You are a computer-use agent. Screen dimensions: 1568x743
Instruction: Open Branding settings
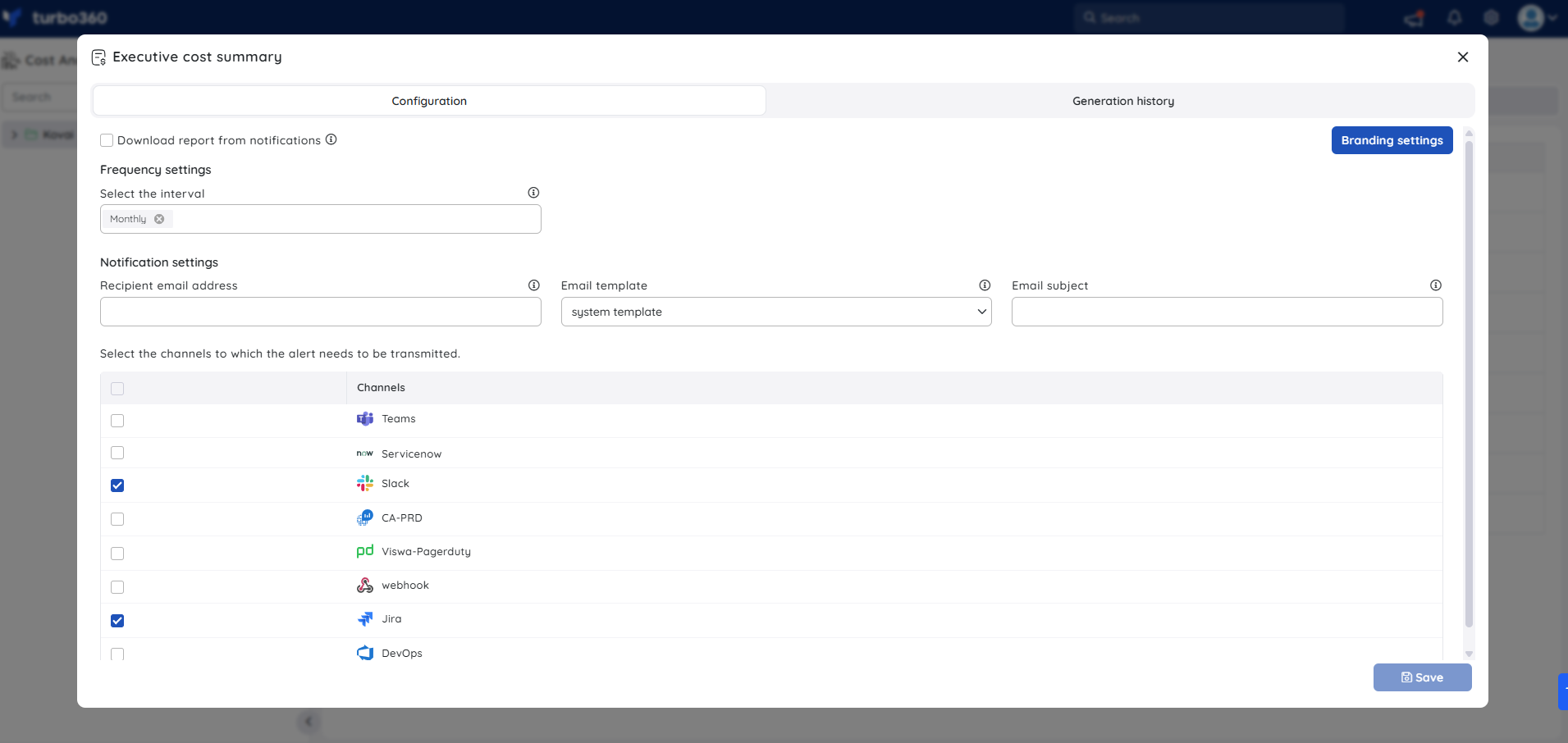coord(1392,140)
